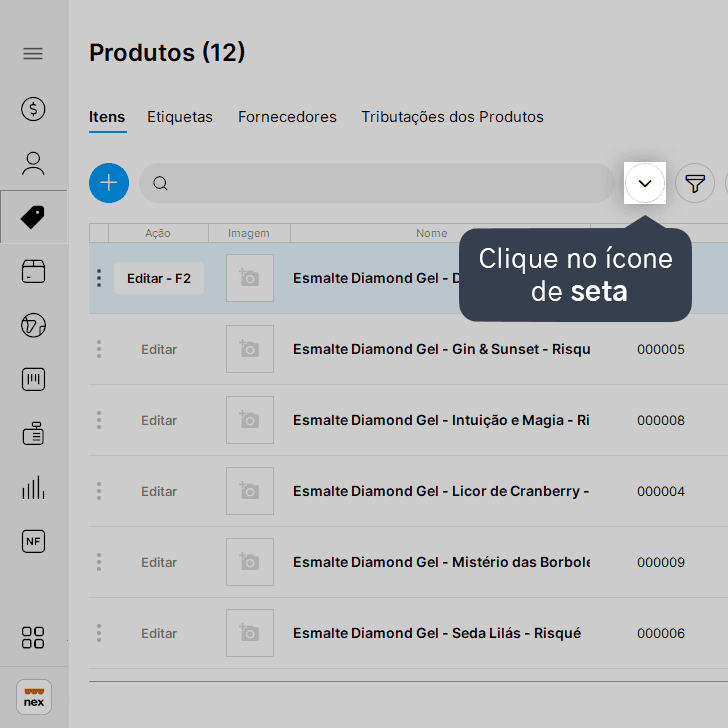
Task: Open the cash register sidebar icon
Action: tap(33, 434)
